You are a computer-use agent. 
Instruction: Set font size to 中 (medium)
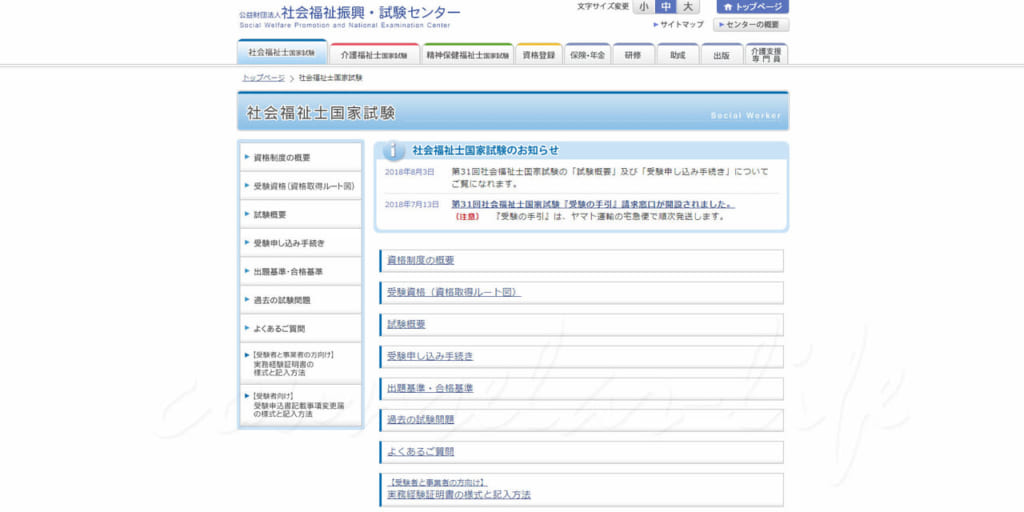665,7
